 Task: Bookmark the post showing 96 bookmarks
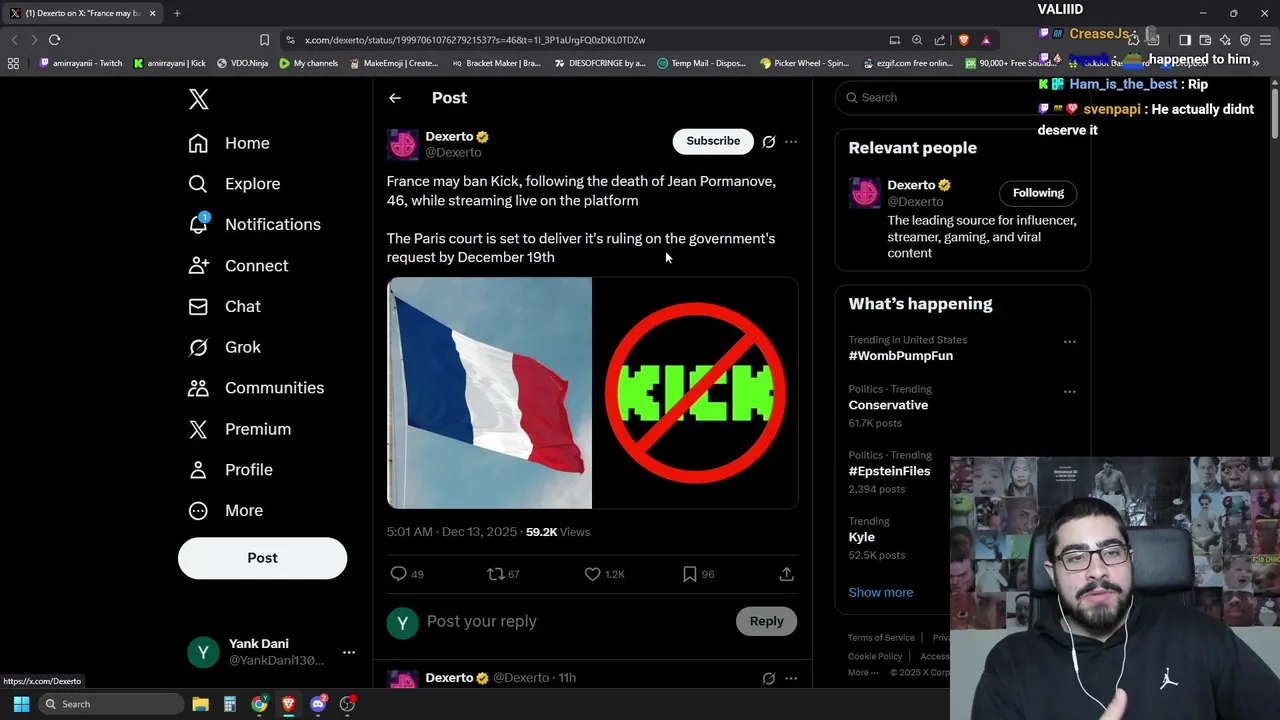[x=689, y=574]
